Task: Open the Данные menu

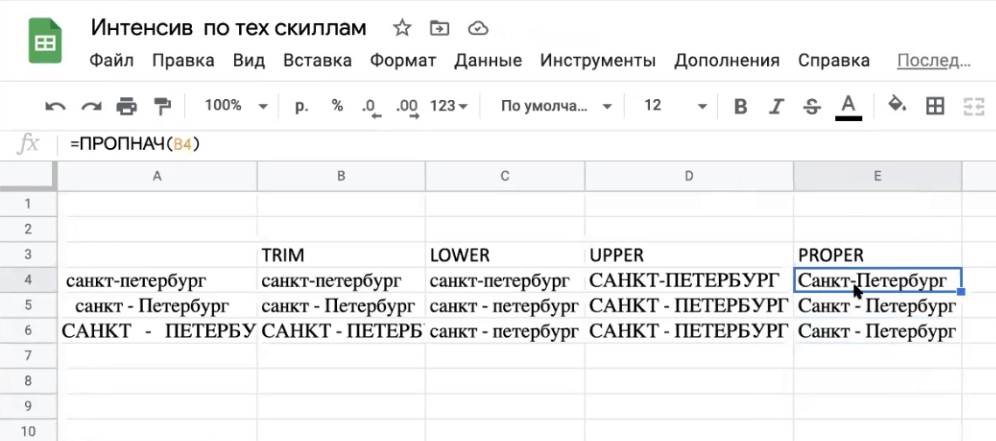Action: point(488,61)
